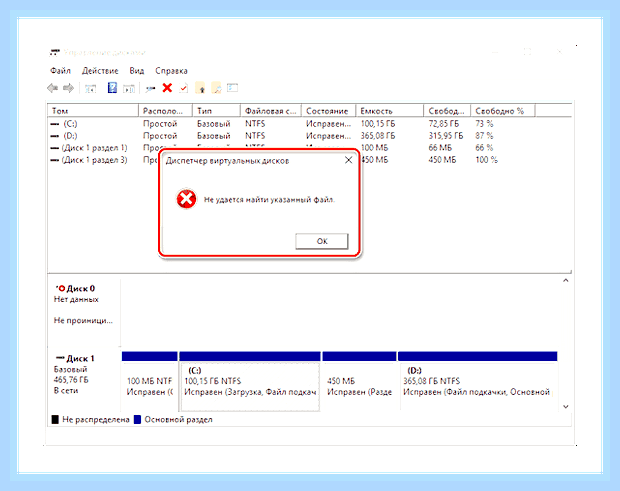Click the 66 МБ free space cell
Screen dimensions: 620x491
(440, 148)
